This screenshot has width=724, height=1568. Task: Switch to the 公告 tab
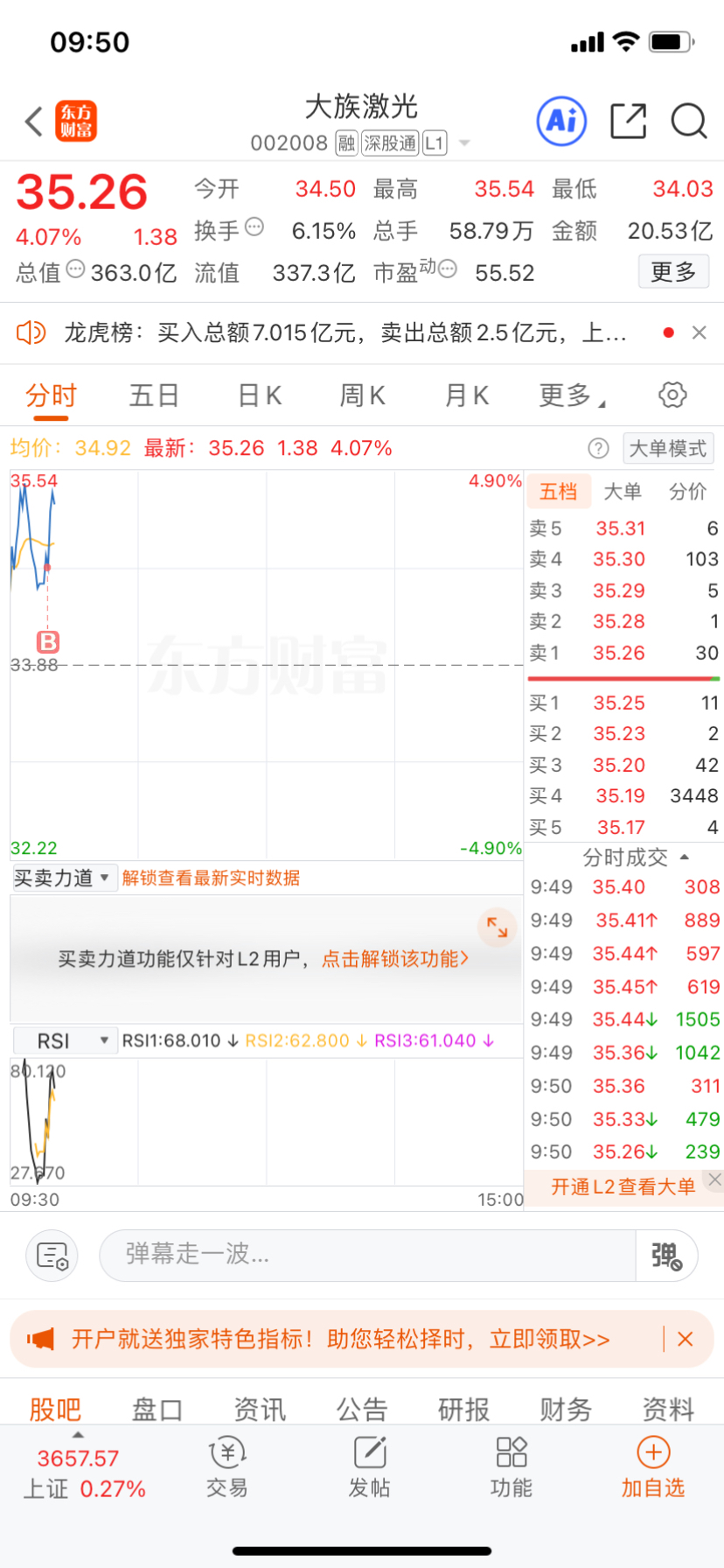point(362,1409)
